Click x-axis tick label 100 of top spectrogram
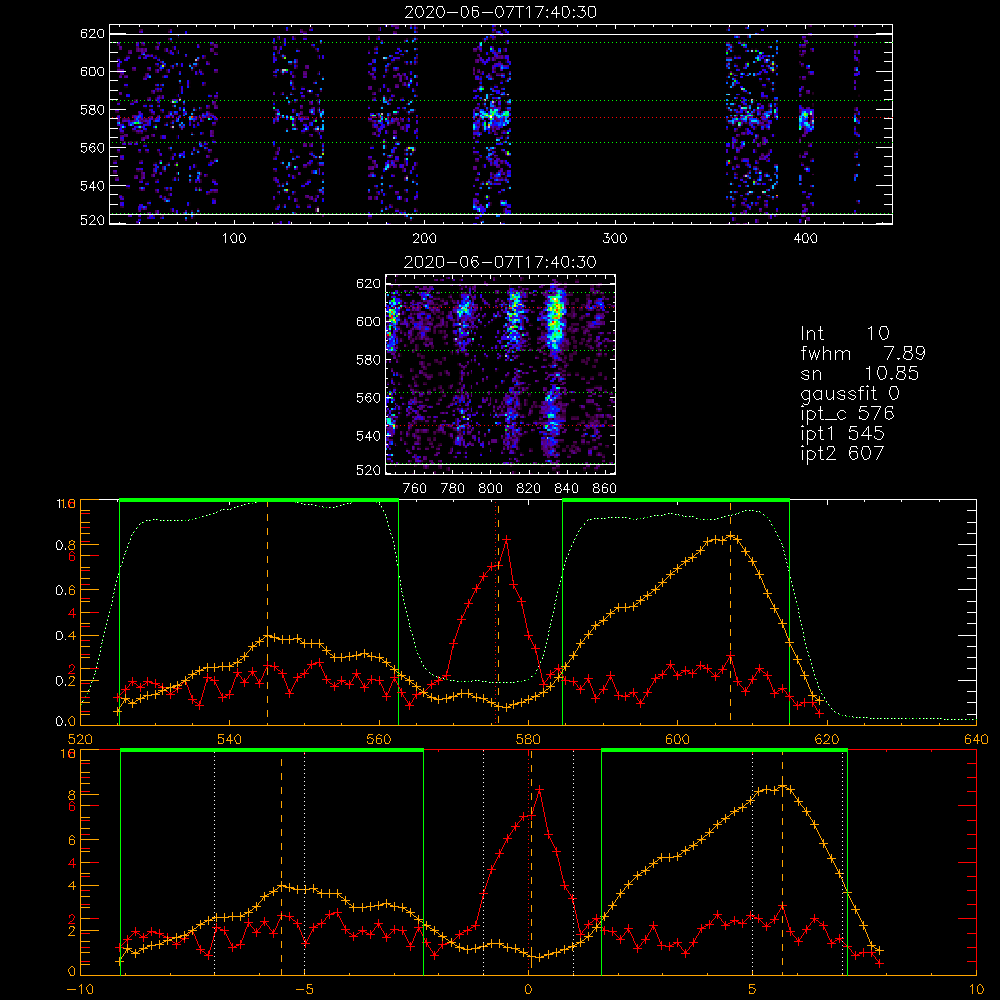 234,239
